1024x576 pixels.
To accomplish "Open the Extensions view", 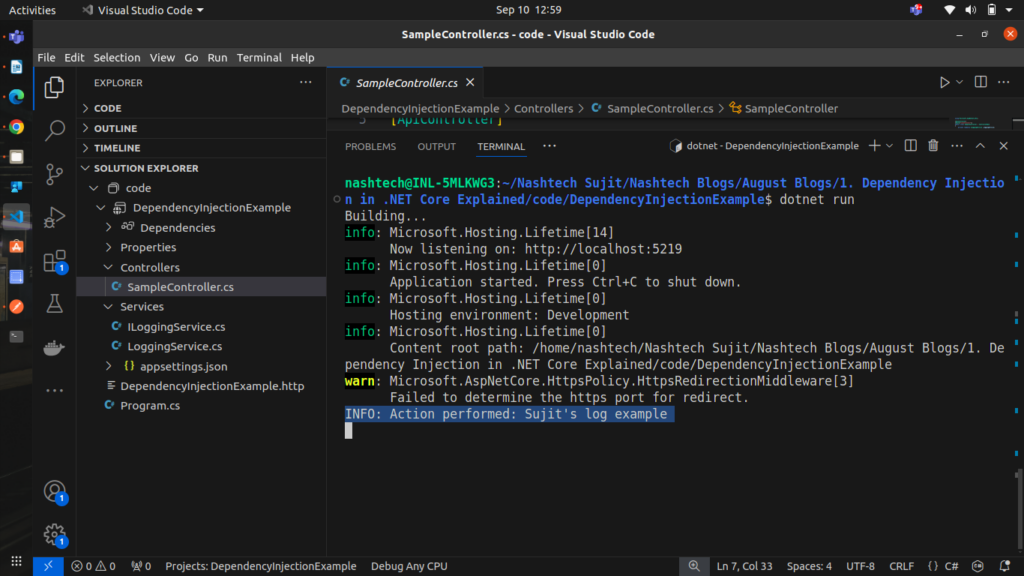I will pos(55,262).
